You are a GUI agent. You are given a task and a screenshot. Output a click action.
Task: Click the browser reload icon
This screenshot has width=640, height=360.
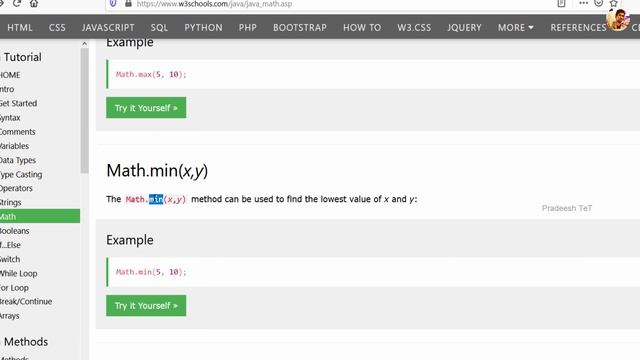click(x=17, y=3)
